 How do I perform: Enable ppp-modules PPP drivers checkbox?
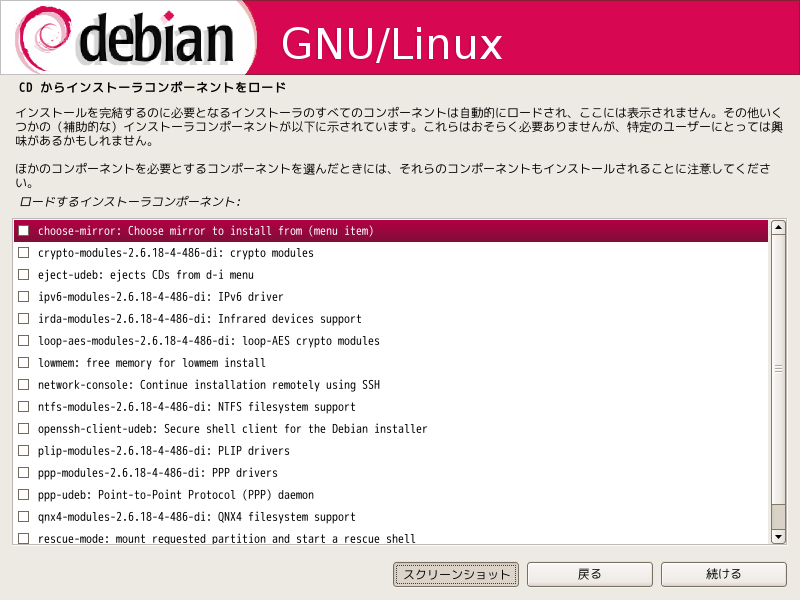tap(23, 472)
